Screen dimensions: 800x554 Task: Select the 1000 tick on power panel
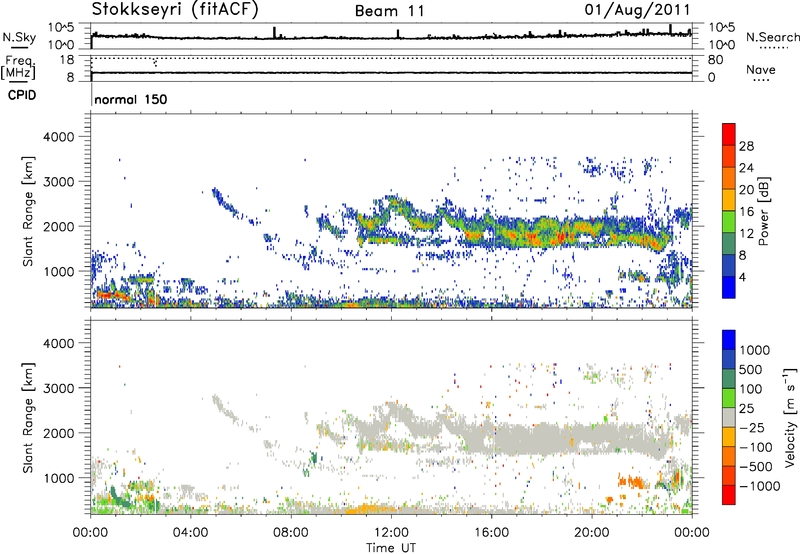click(58, 272)
